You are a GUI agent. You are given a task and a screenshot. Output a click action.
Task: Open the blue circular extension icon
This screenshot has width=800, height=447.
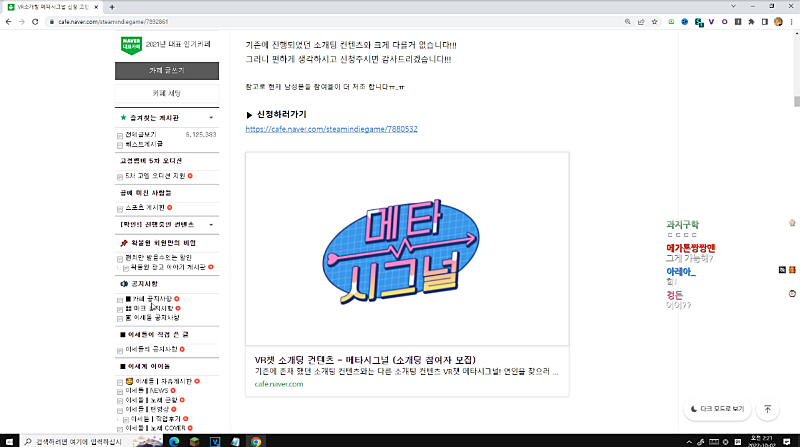685,22
